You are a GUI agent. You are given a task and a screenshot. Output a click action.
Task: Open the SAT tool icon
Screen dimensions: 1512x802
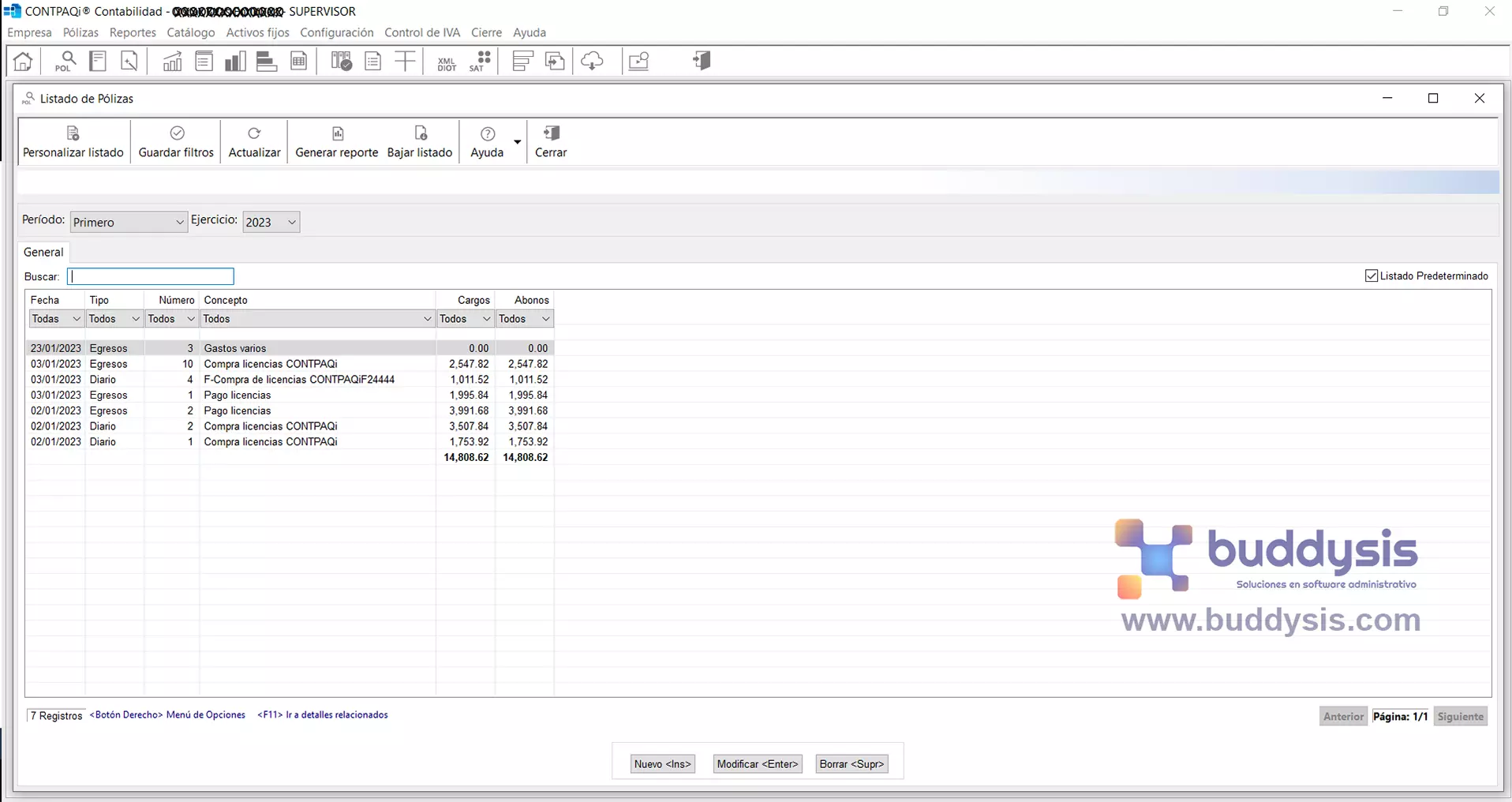(x=480, y=61)
